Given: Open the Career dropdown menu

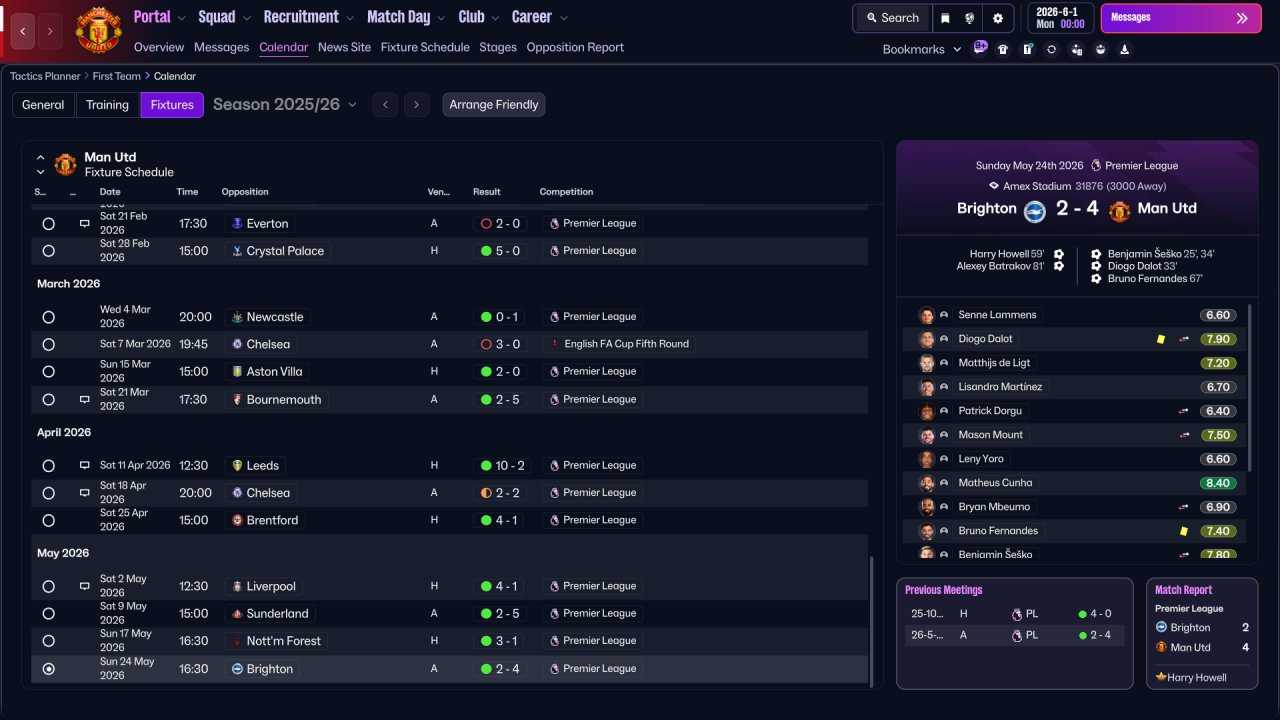Looking at the screenshot, I should tap(539, 17).
